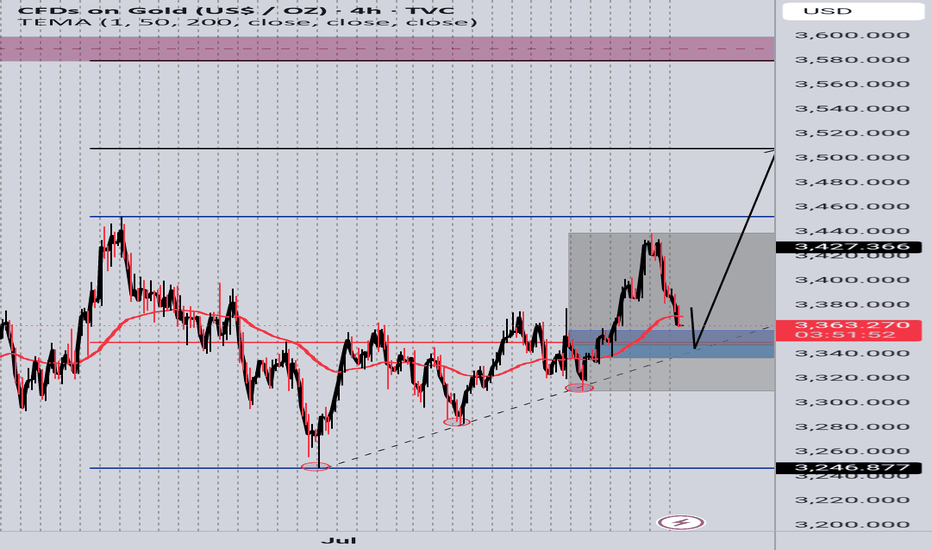Click the 3,427.366 price label
This screenshot has height=550, width=932.
pos(849,247)
